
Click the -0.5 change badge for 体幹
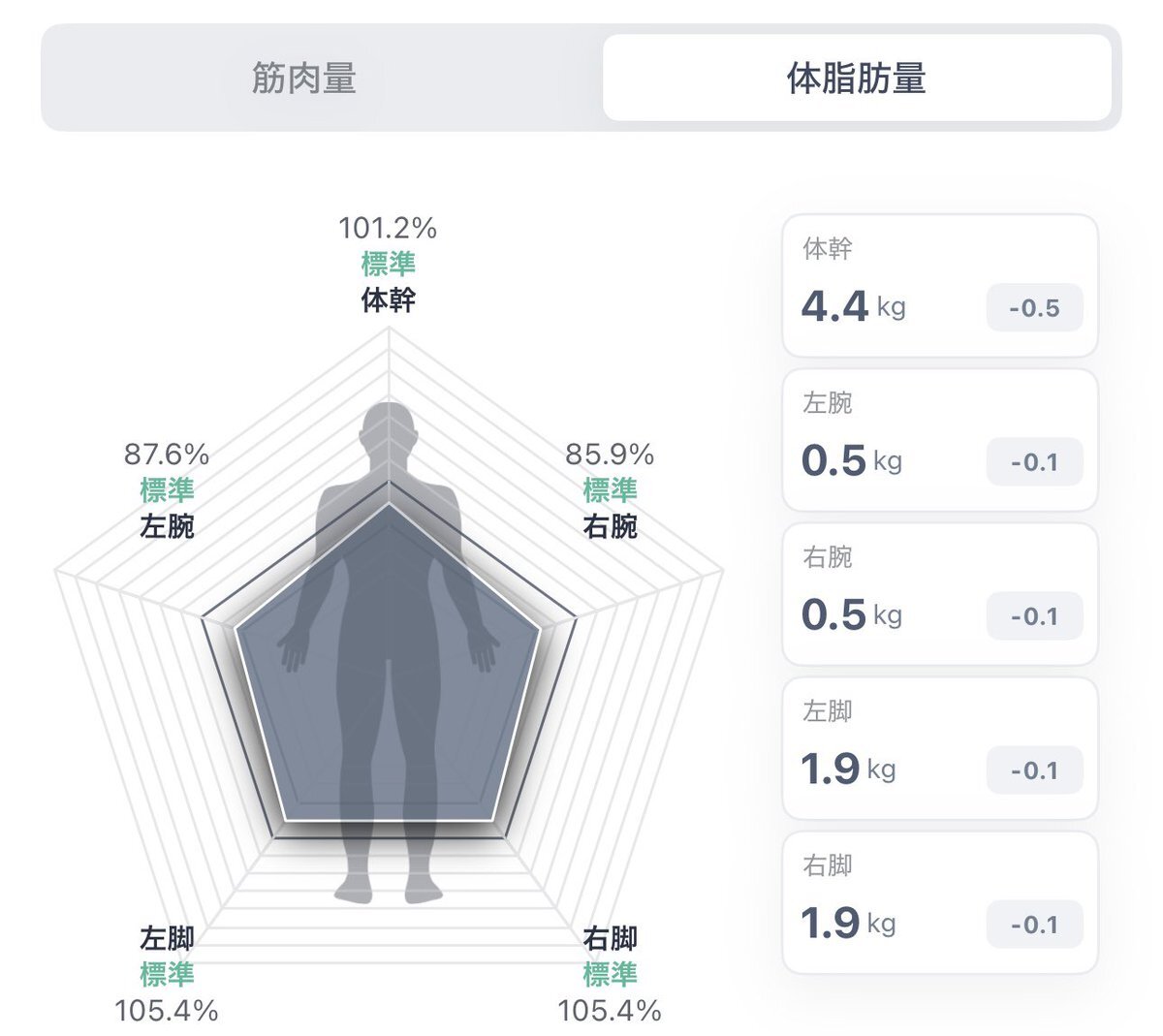[x=1034, y=308]
